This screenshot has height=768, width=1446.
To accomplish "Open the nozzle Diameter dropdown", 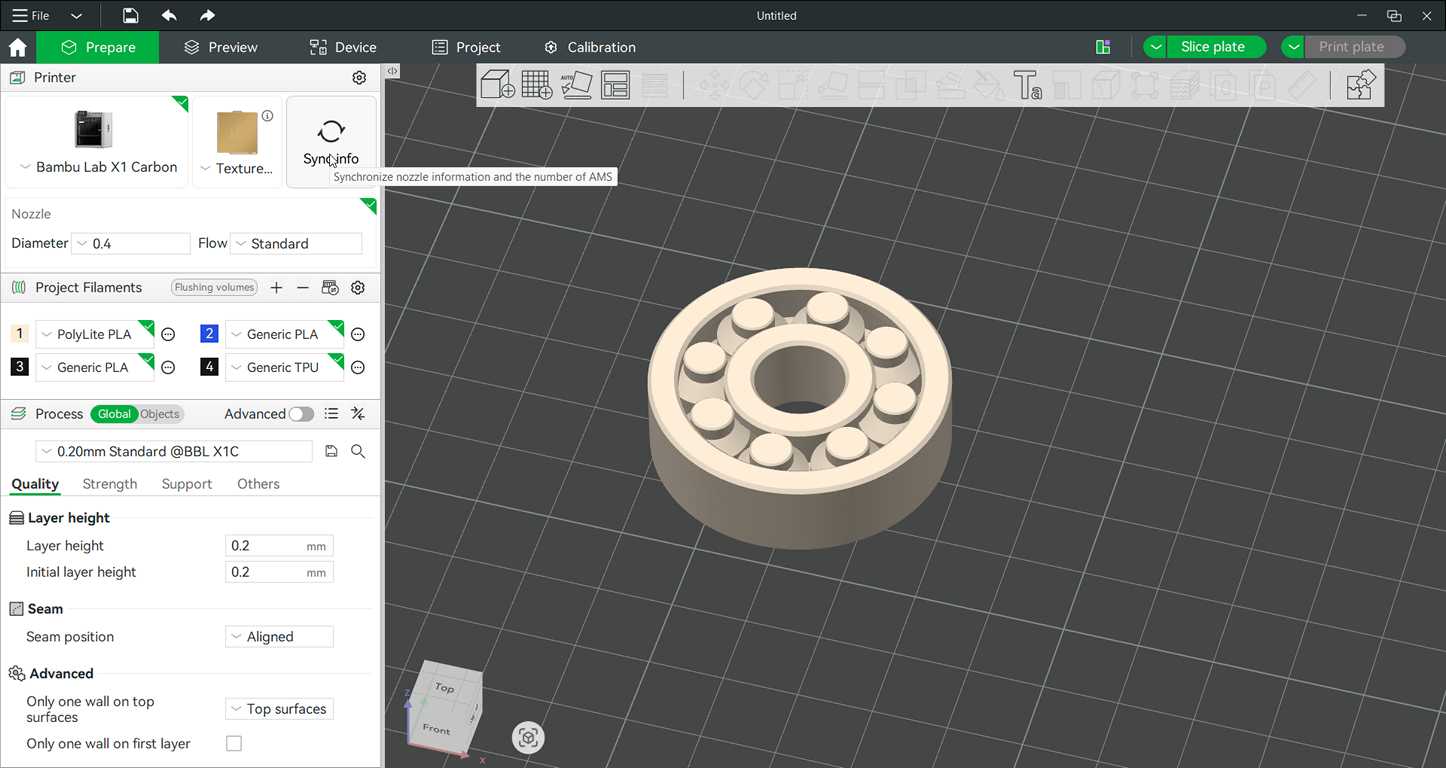I will [x=131, y=243].
